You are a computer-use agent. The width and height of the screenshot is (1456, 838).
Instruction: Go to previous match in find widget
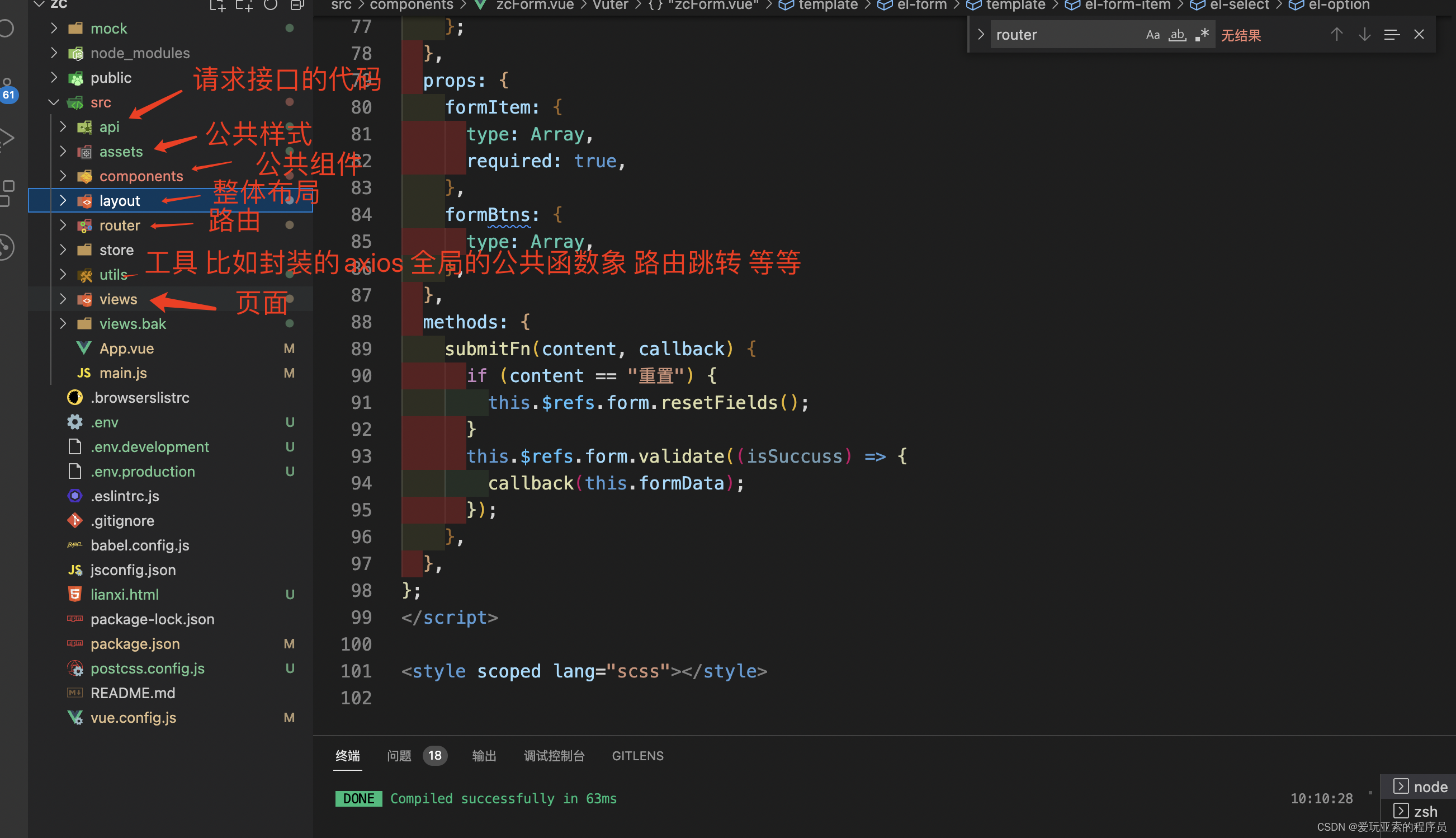click(1336, 35)
